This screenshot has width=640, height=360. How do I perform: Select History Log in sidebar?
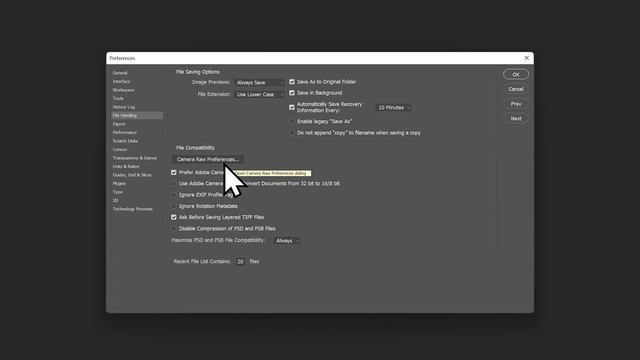[x=124, y=107]
